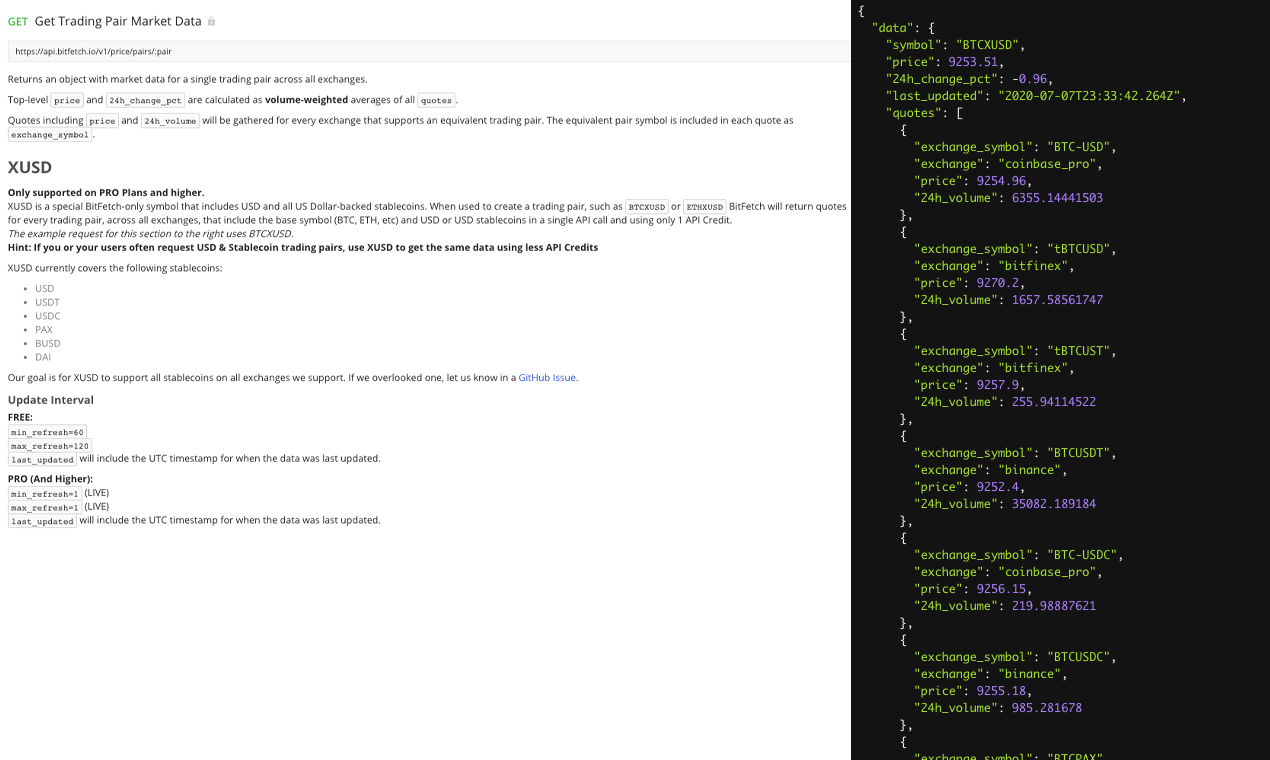Select the JSON 24h_change_pct value -0.96
This screenshot has width=1270, height=760.
point(1031,79)
